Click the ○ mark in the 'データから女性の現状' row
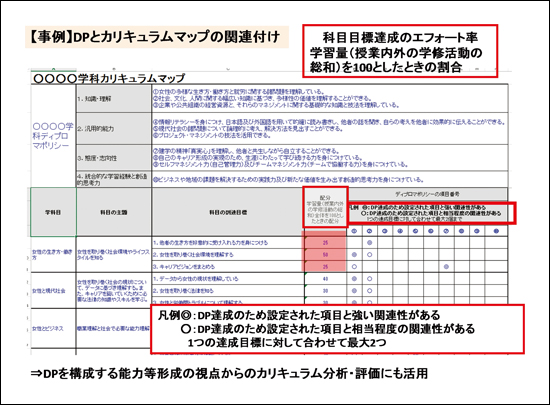 tap(369, 279)
